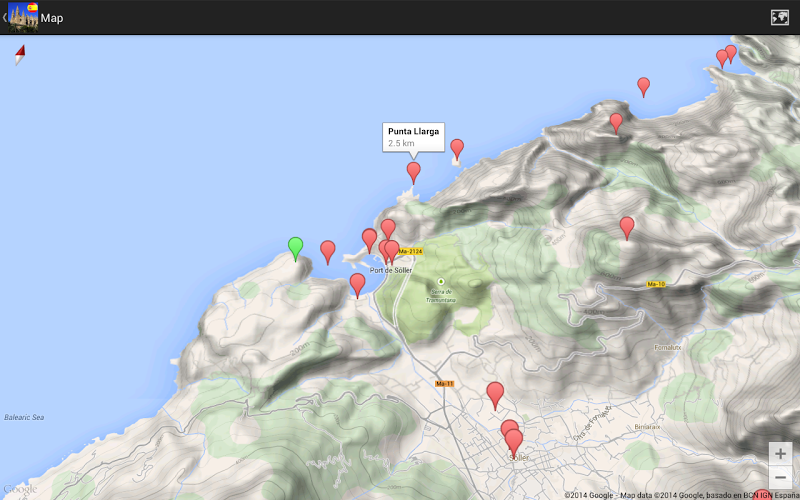
Task: Tap the red pin north of Sóller town
Action: [x=495, y=395]
